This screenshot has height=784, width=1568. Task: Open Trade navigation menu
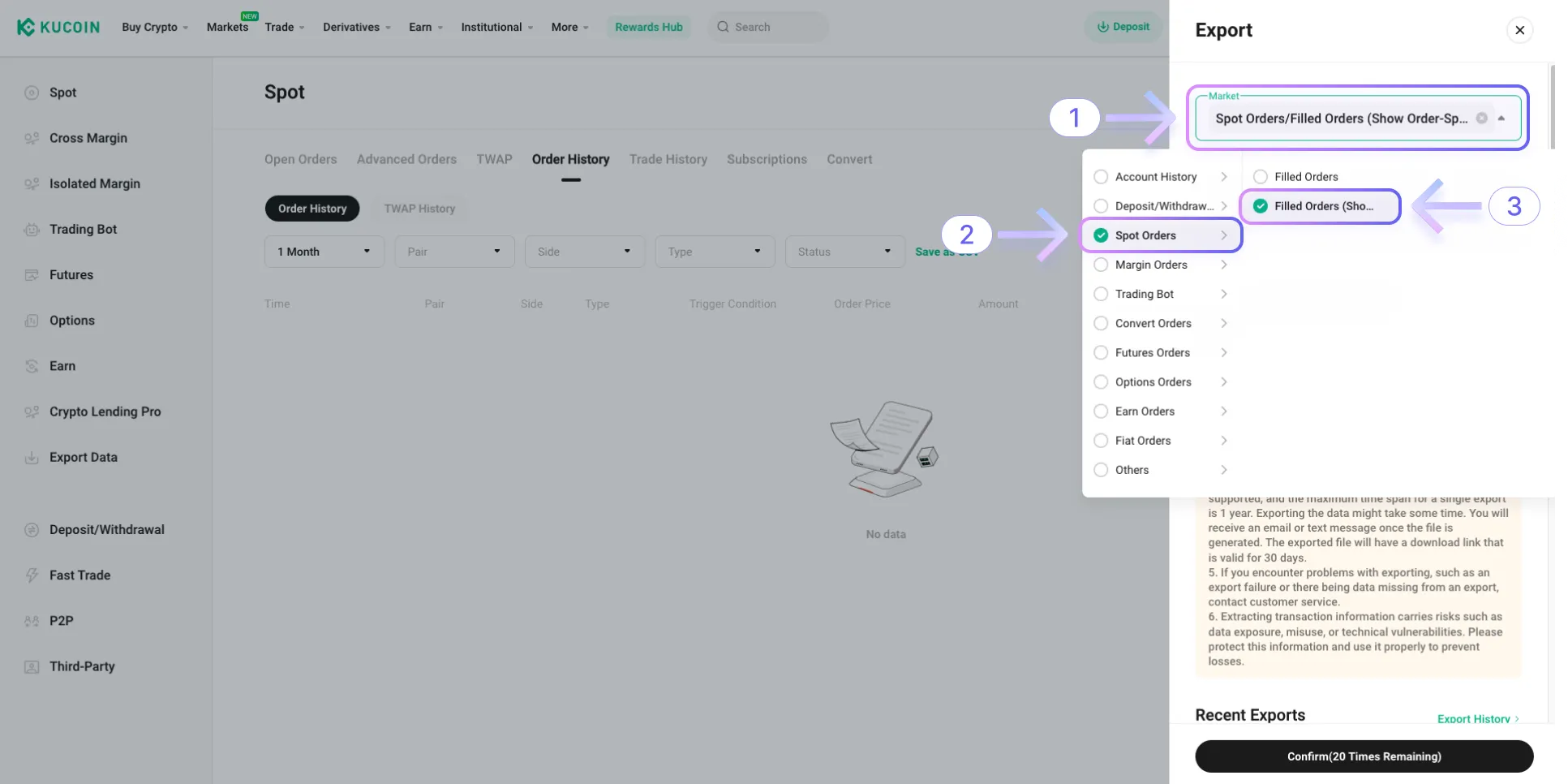tap(285, 27)
